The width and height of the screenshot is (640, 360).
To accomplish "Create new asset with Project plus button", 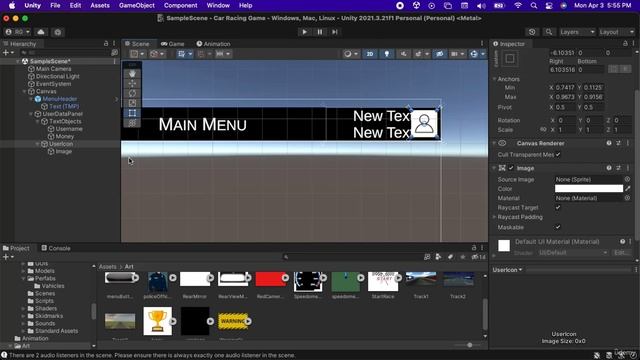I will point(7,257).
